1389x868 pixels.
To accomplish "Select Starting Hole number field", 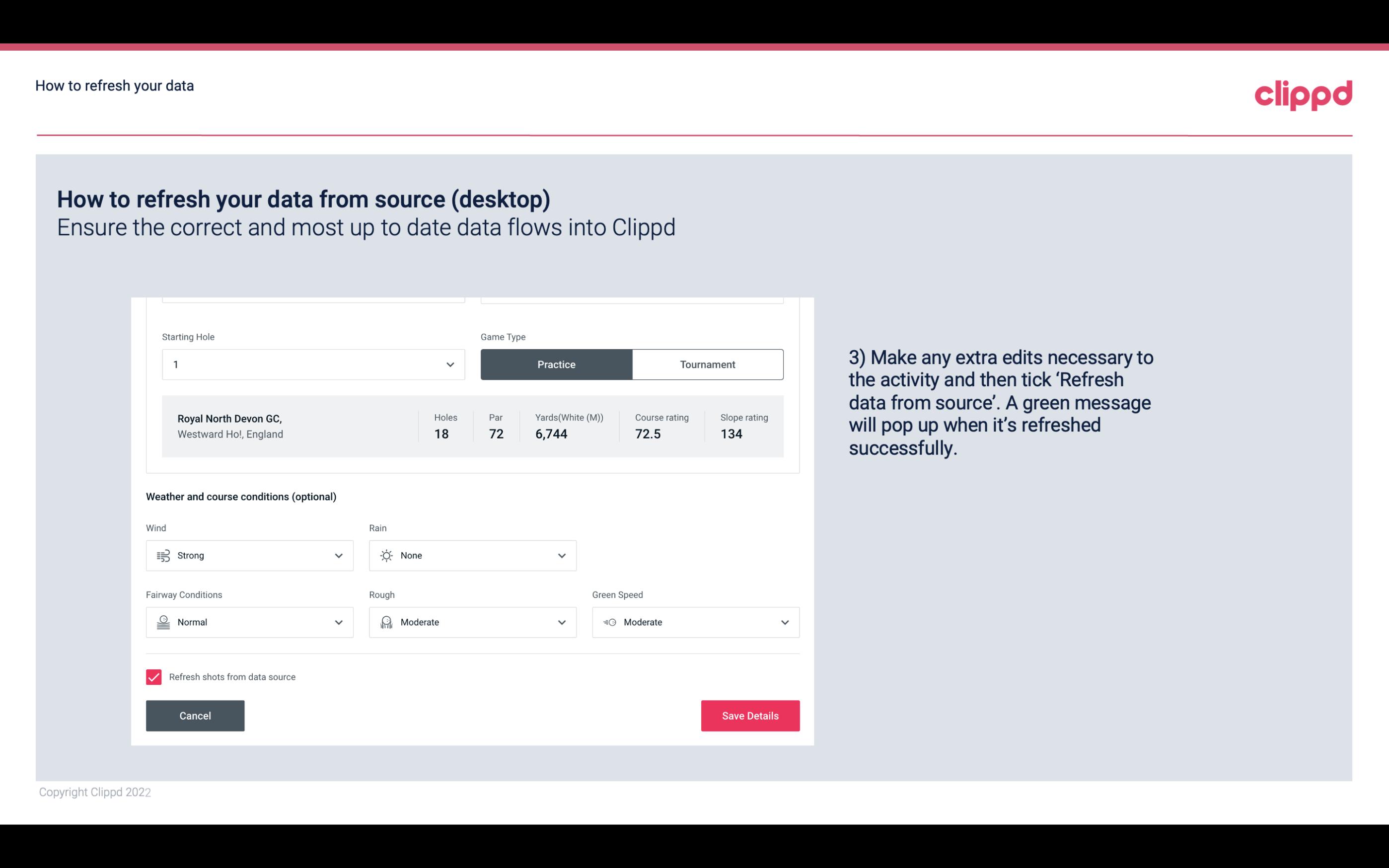I will (x=313, y=364).
